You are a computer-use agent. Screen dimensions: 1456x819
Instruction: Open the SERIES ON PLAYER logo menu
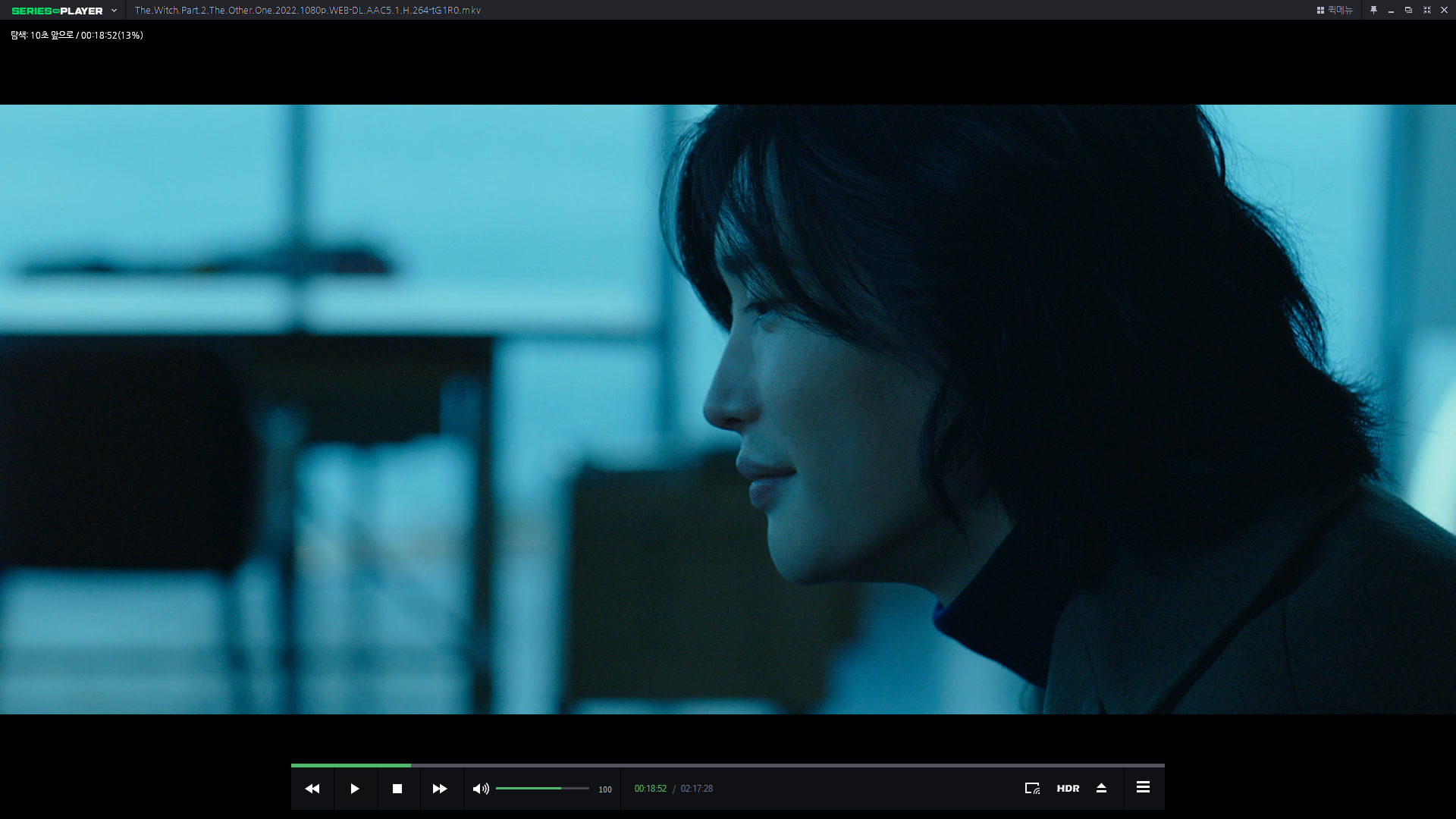[x=57, y=11]
